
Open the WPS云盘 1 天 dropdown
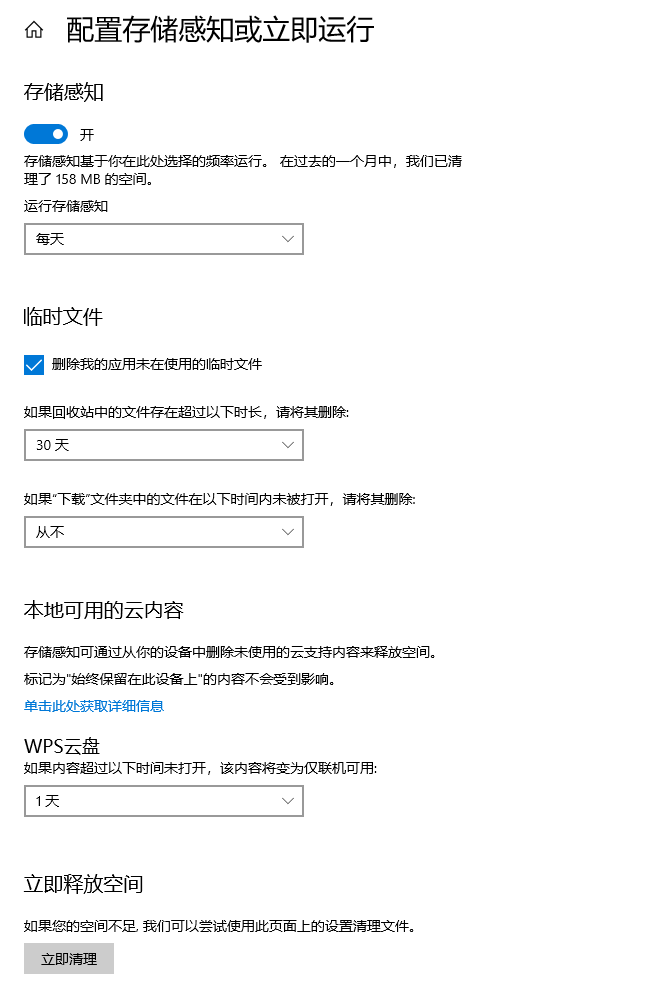click(x=164, y=801)
